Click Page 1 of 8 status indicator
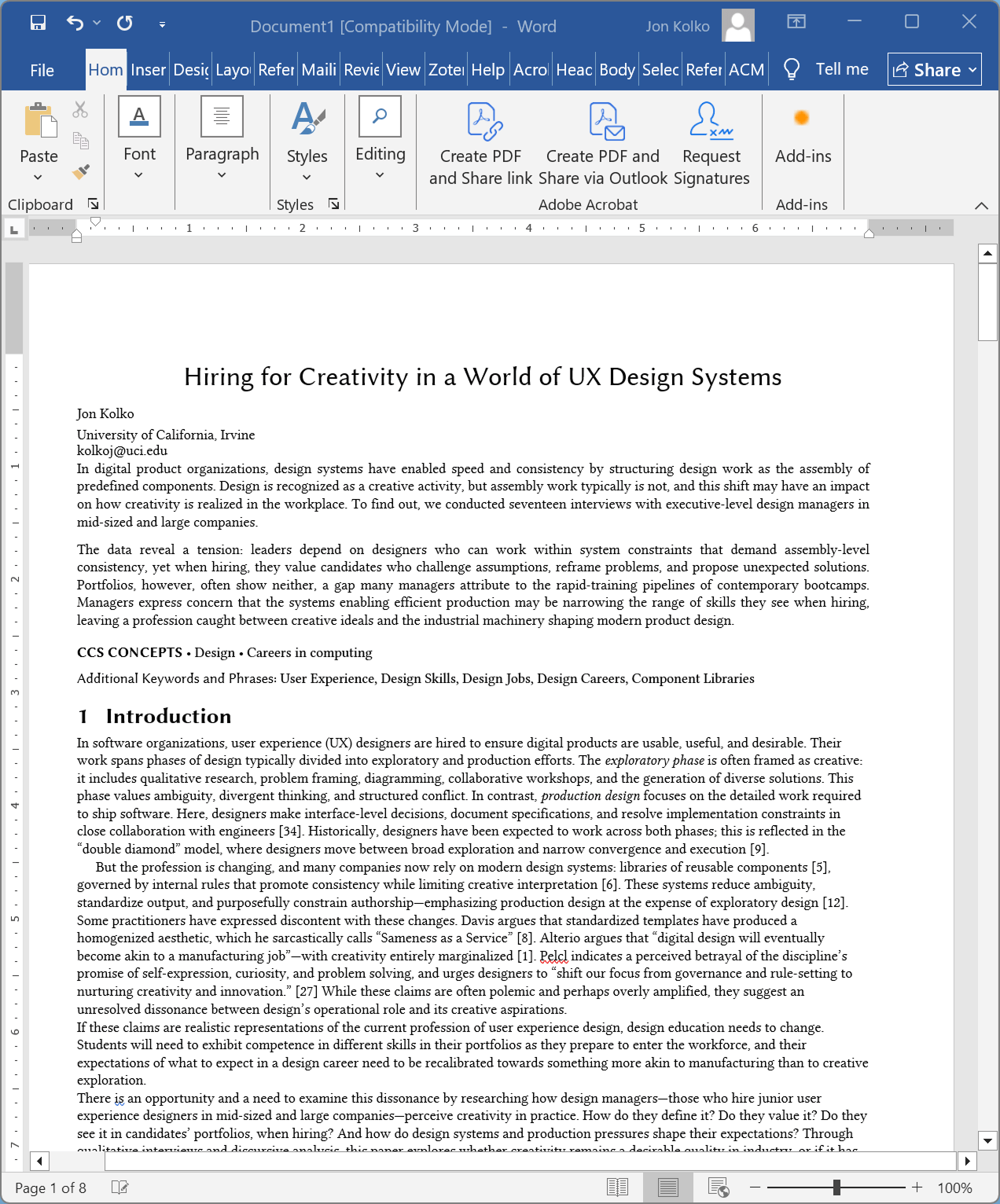 pyautogui.click(x=51, y=1187)
